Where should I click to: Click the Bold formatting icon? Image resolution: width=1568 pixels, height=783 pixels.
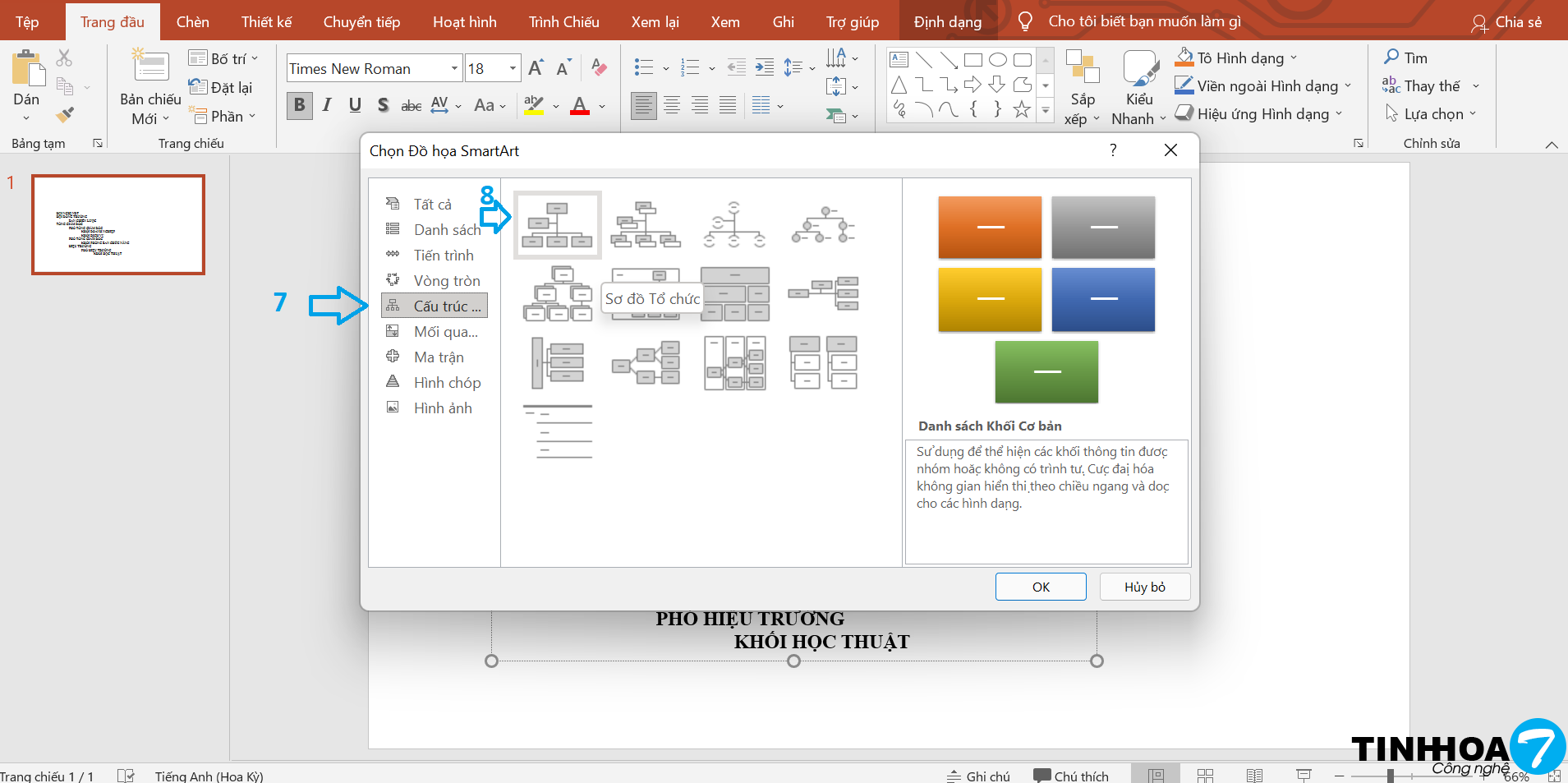pos(300,105)
